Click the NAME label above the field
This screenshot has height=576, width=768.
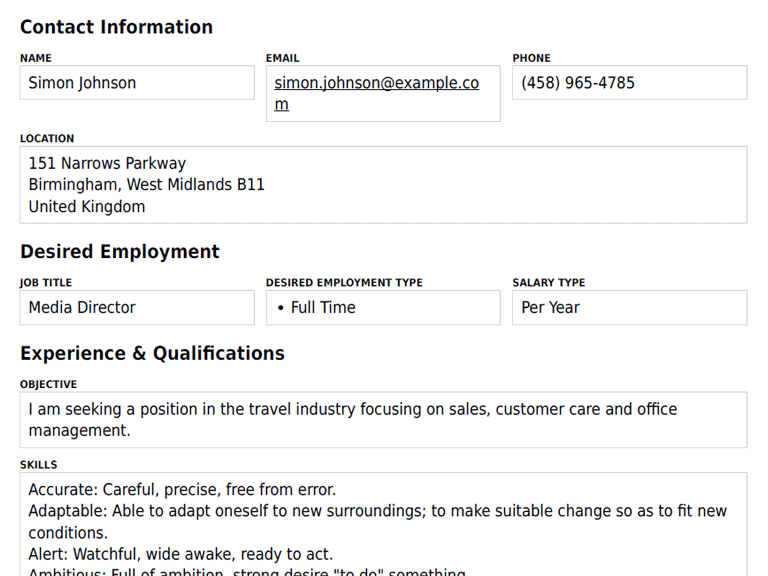(36, 58)
